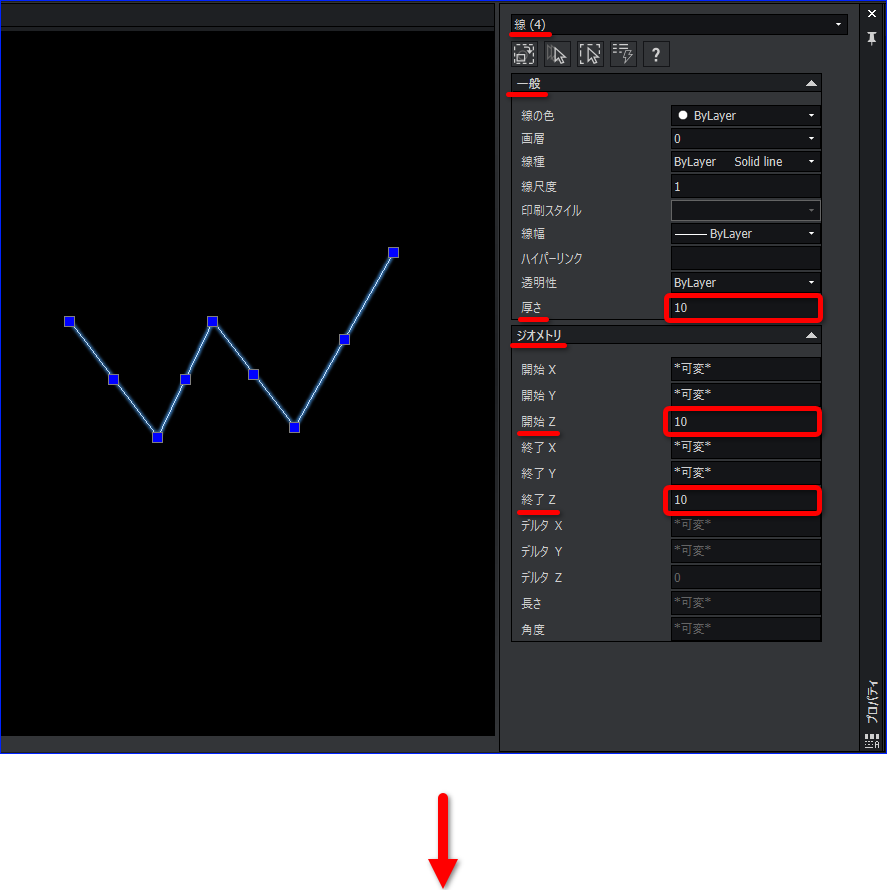887x890 pixels.
Task: Click the palette options icon below the vertical label
Action: [872, 741]
